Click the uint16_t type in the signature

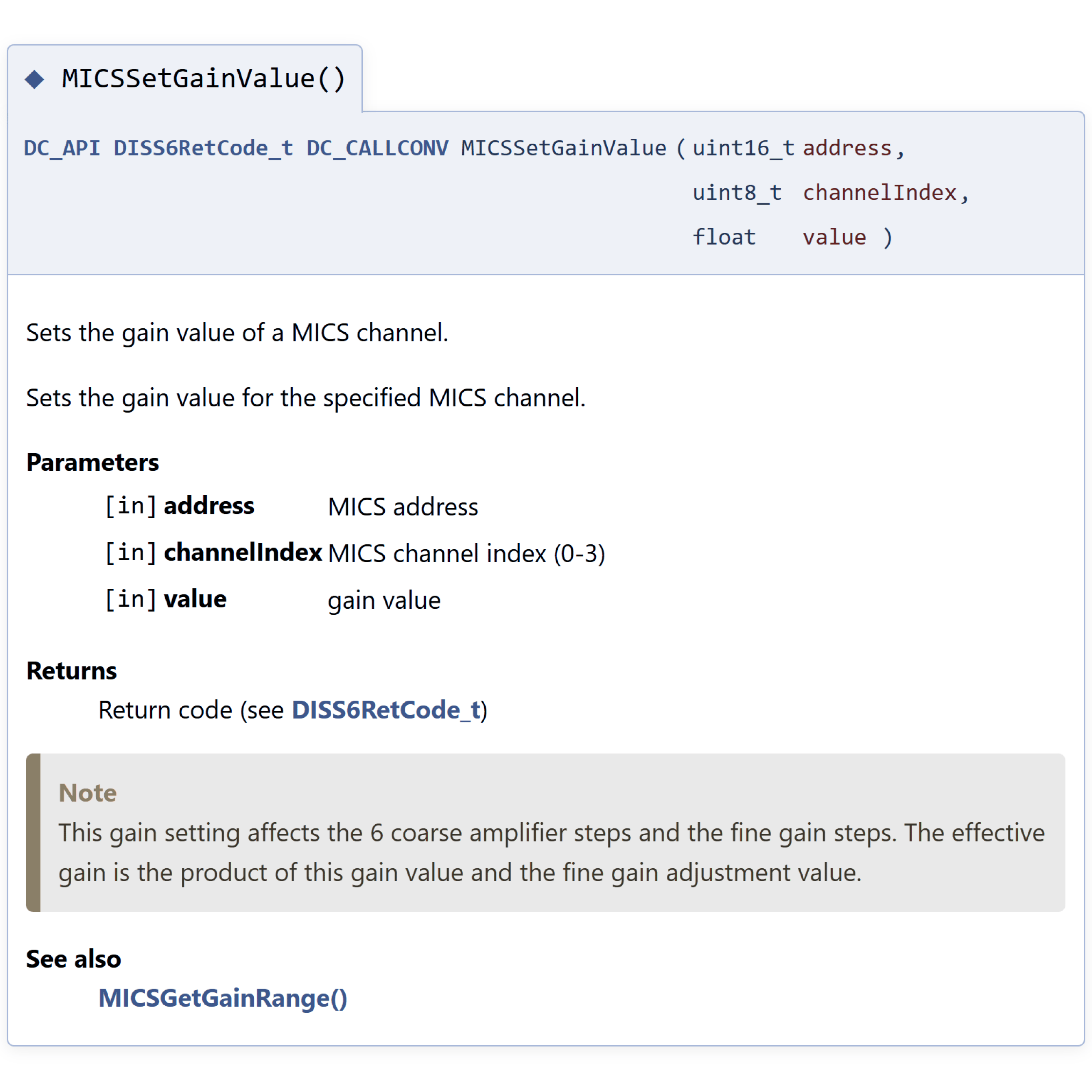click(x=744, y=148)
